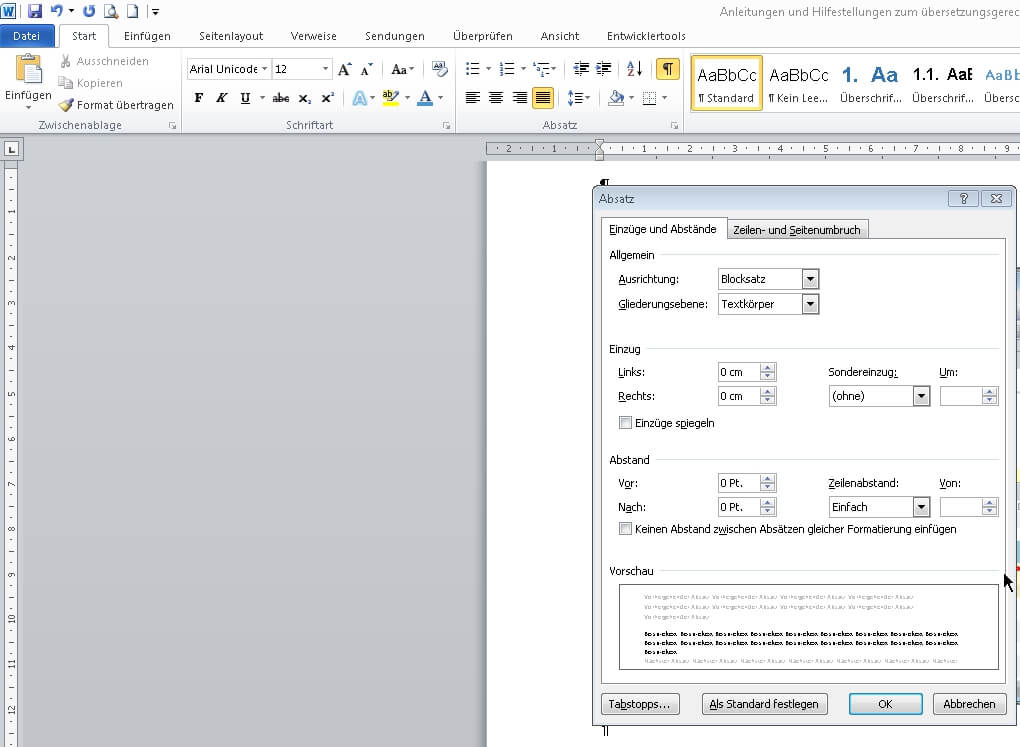Click the Bold formatting icon
This screenshot has width=1020, height=747.
[x=198, y=98]
